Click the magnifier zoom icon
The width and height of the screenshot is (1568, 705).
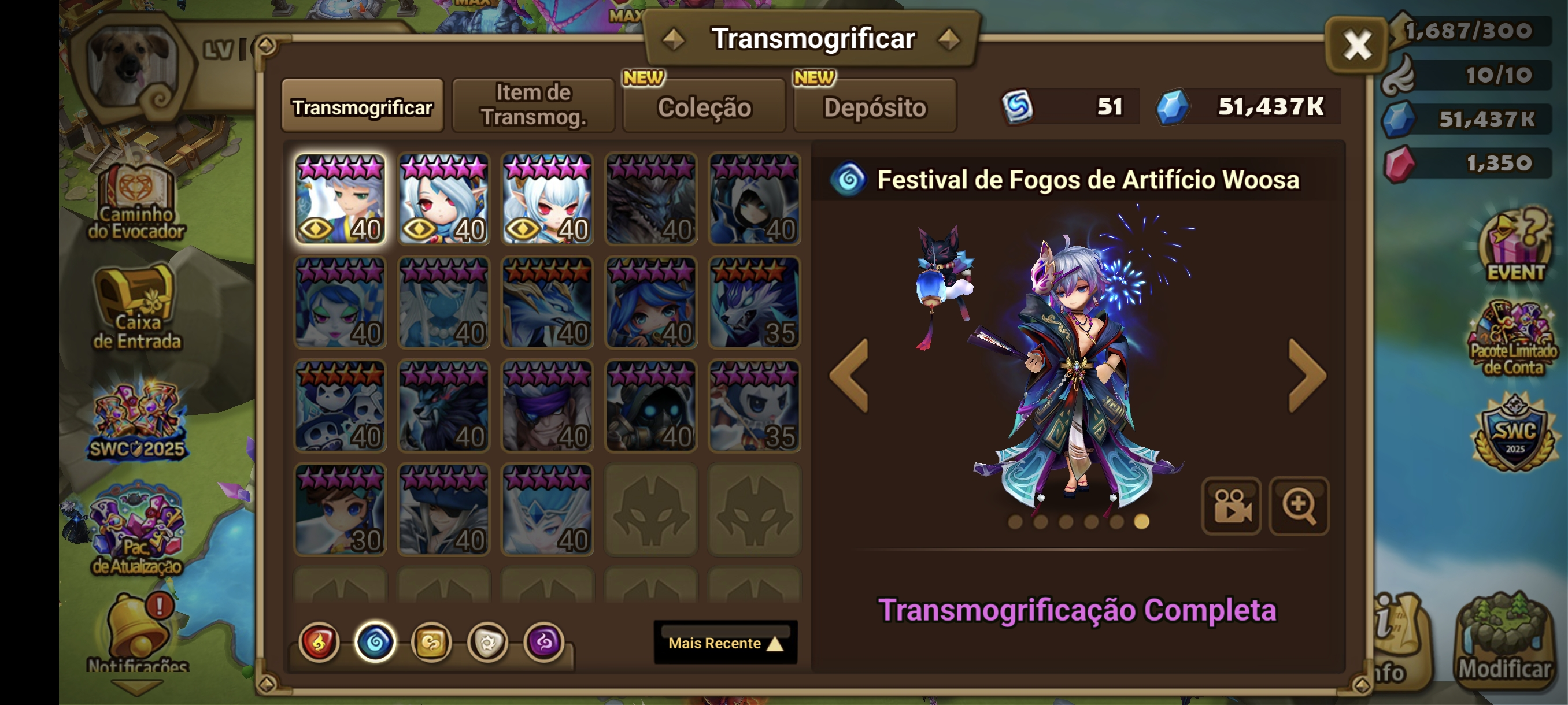(1299, 506)
